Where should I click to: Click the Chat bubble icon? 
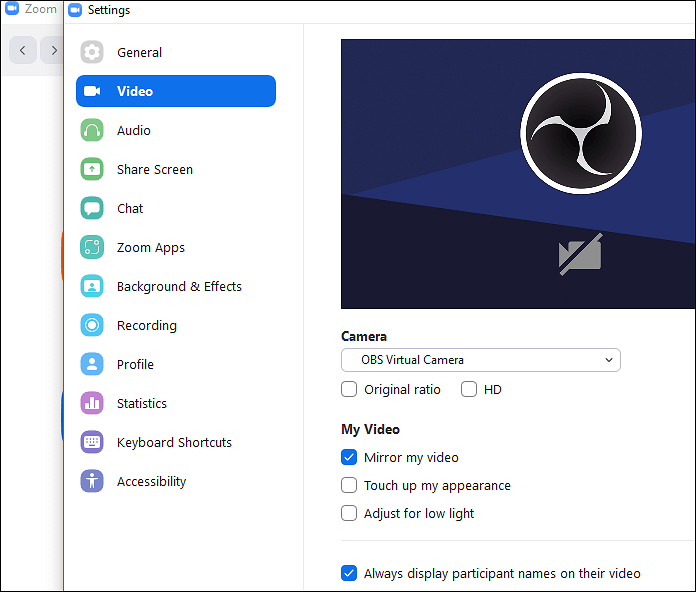(x=92, y=209)
